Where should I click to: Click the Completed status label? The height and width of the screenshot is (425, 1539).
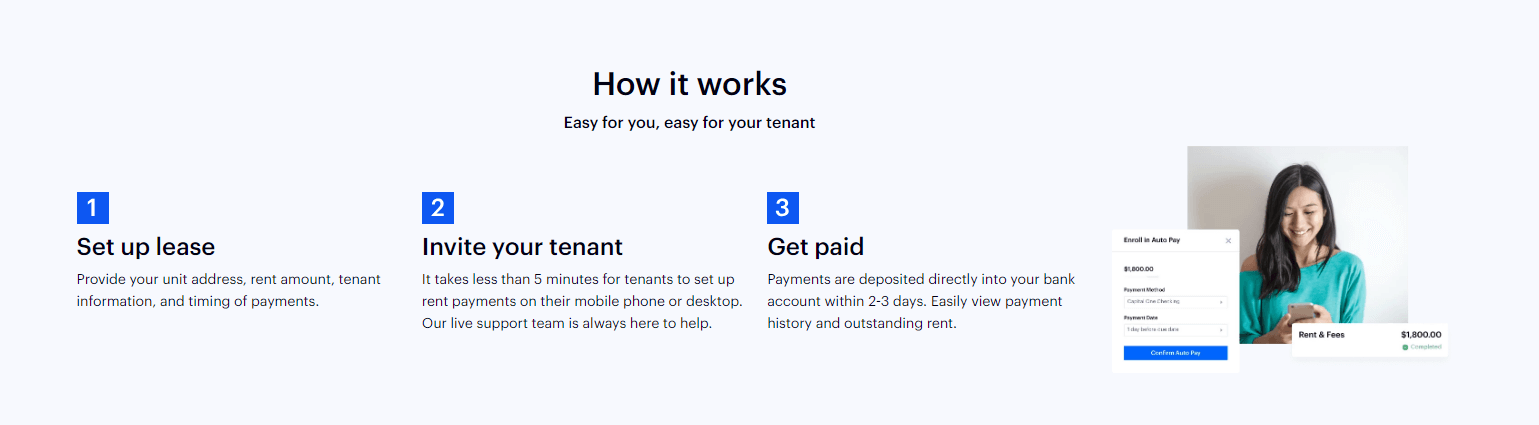point(1426,347)
